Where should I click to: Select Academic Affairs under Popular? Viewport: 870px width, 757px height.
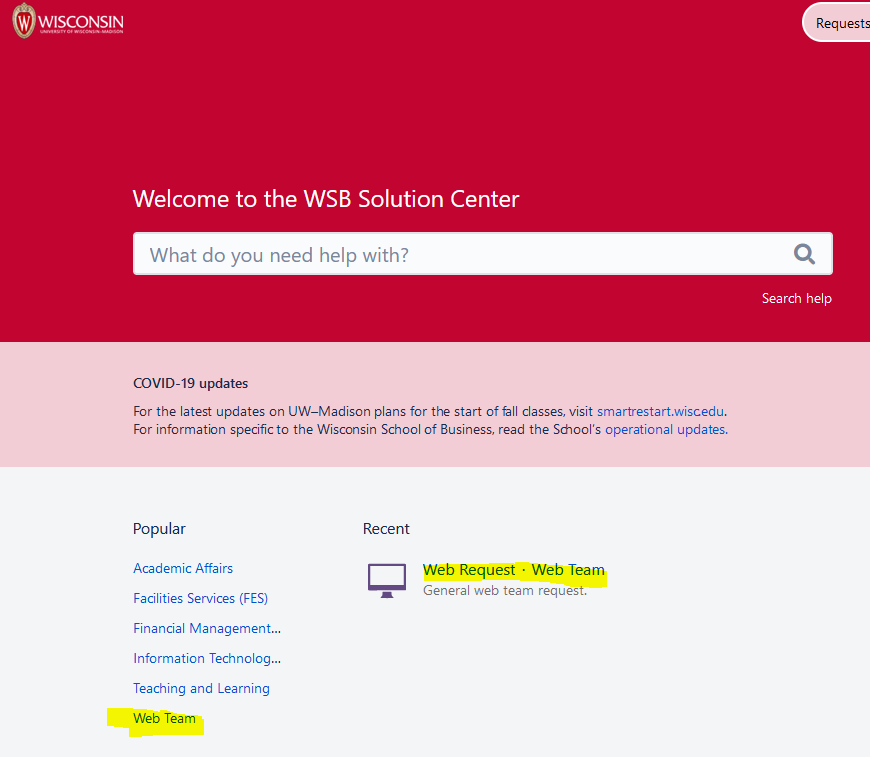pos(183,568)
